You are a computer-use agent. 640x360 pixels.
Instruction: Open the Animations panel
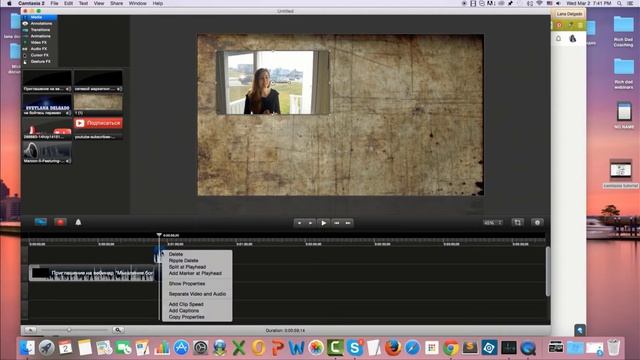click(39, 36)
